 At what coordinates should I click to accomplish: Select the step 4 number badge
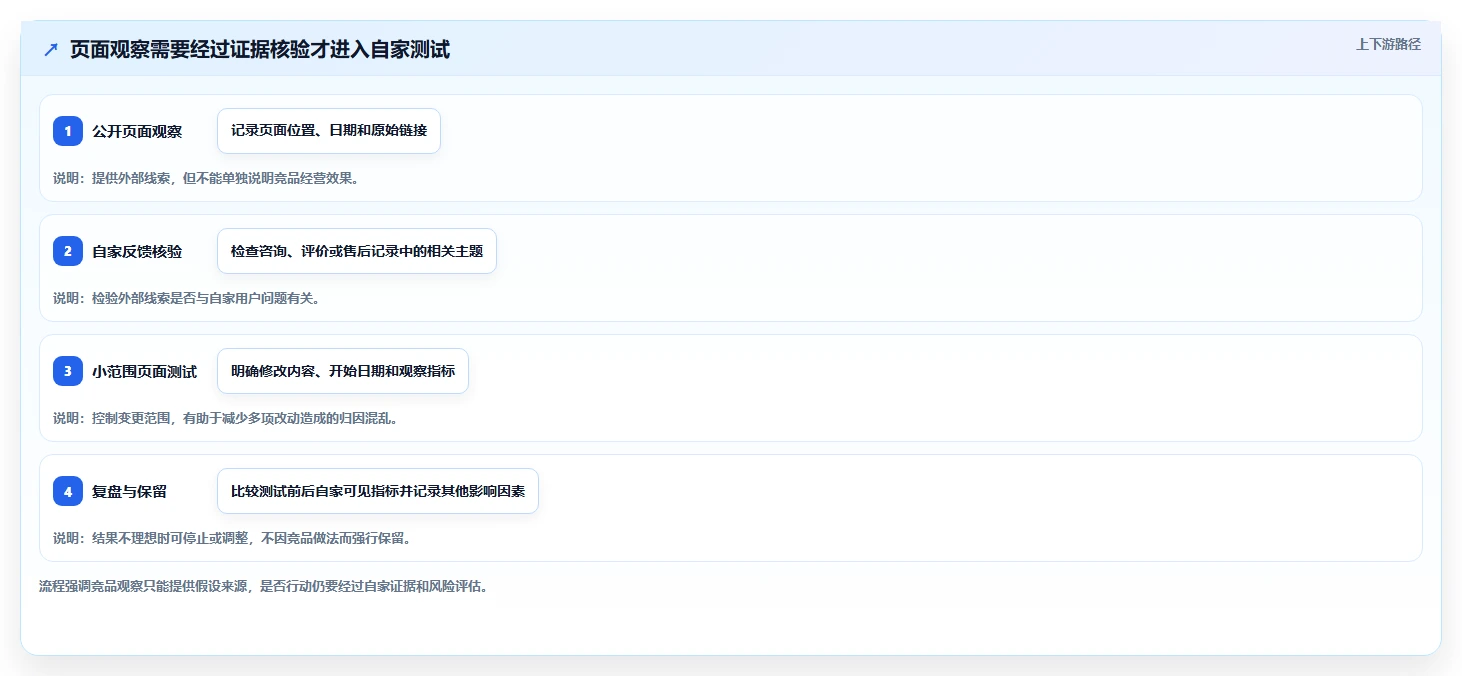(68, 491)
